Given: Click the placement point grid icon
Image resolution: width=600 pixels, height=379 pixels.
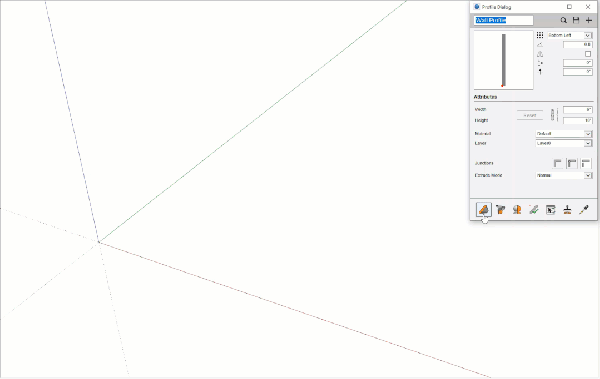Looking at the screenshot, I should 540,35.
